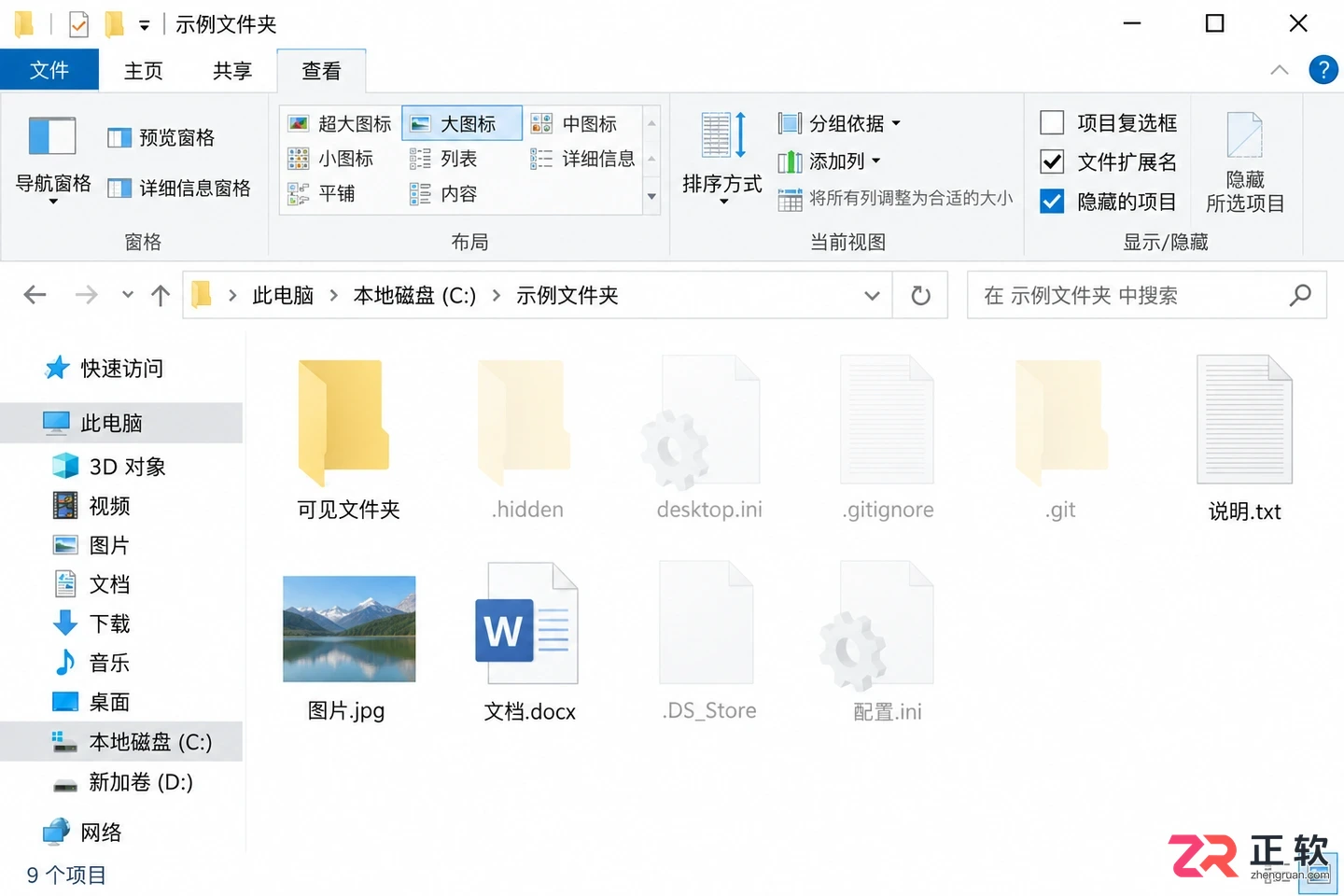Open the 分组依据 group by dropdown
1344x896 pixels.
839,123
